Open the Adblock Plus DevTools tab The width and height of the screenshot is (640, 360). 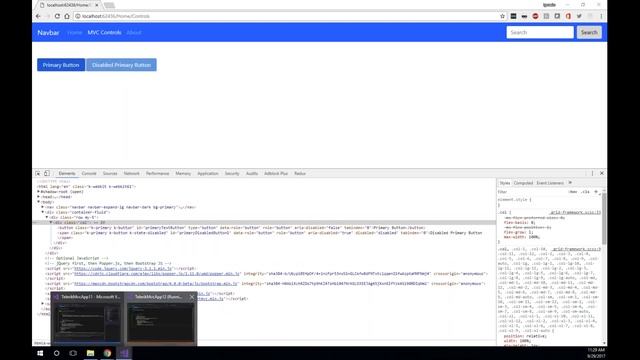276,173
